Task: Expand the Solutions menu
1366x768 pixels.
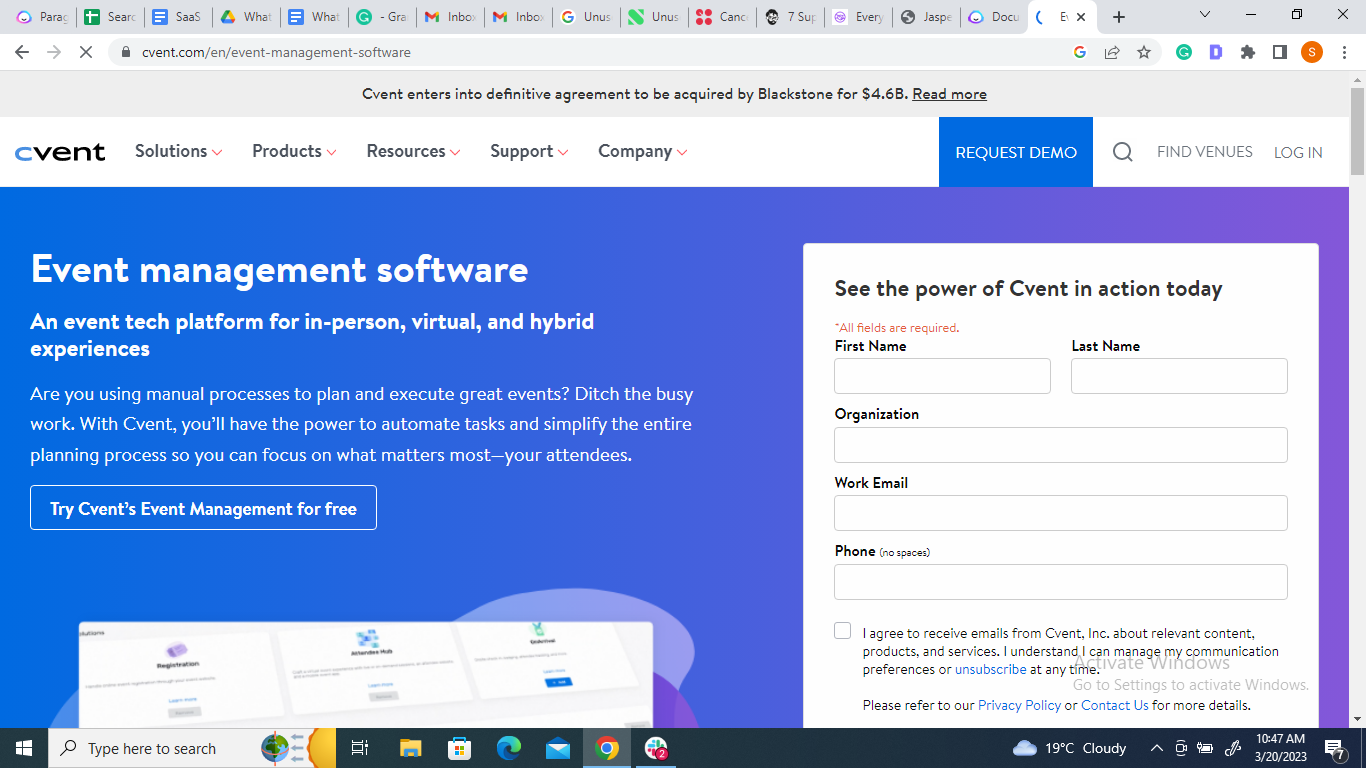Action: 179,151
